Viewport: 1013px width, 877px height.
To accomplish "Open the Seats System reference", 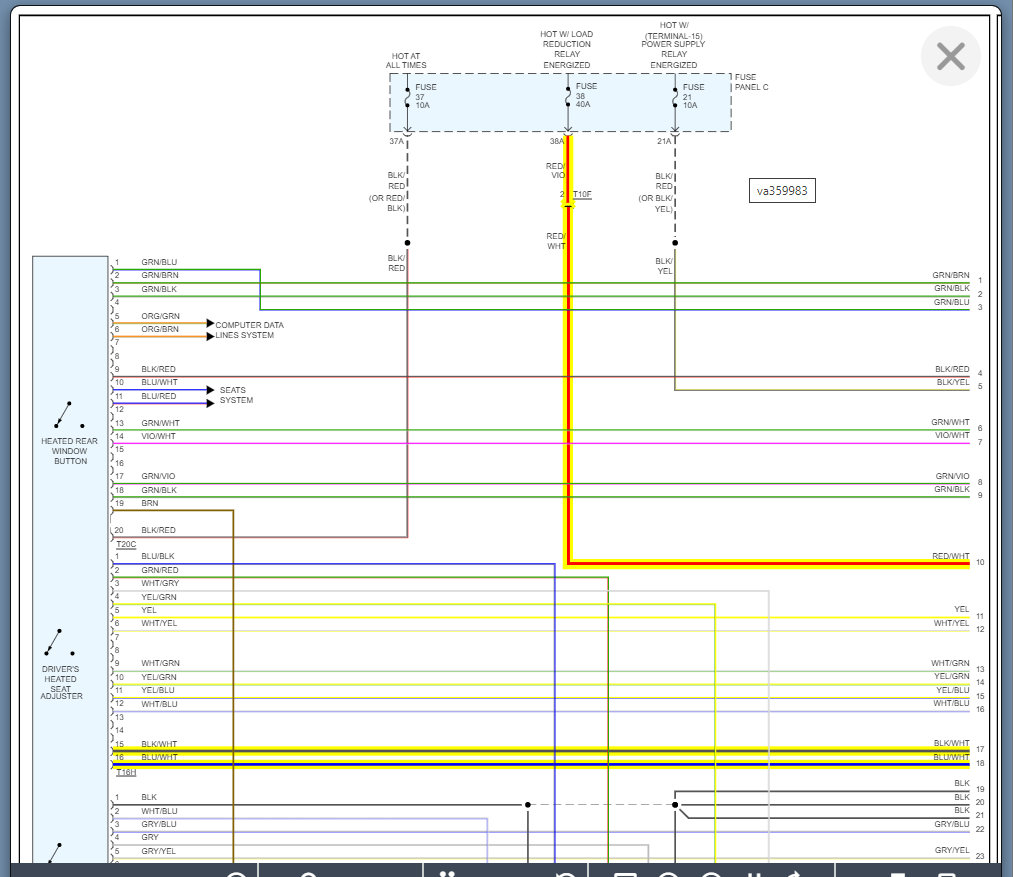I will click(236, 395).
